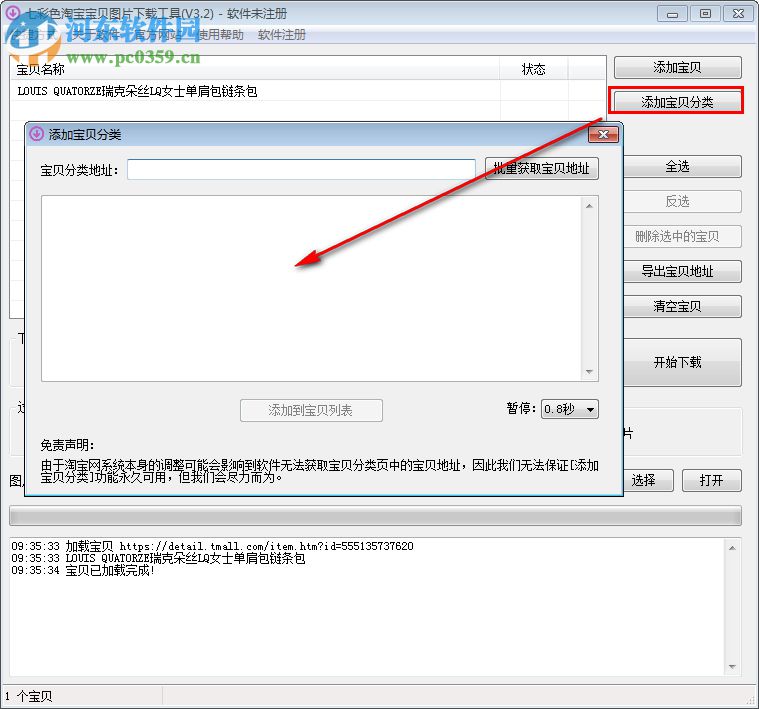The image size is (759, 709).
Task: Click the log line with the detail.tmall.com URL
Action: click(213, 546)
